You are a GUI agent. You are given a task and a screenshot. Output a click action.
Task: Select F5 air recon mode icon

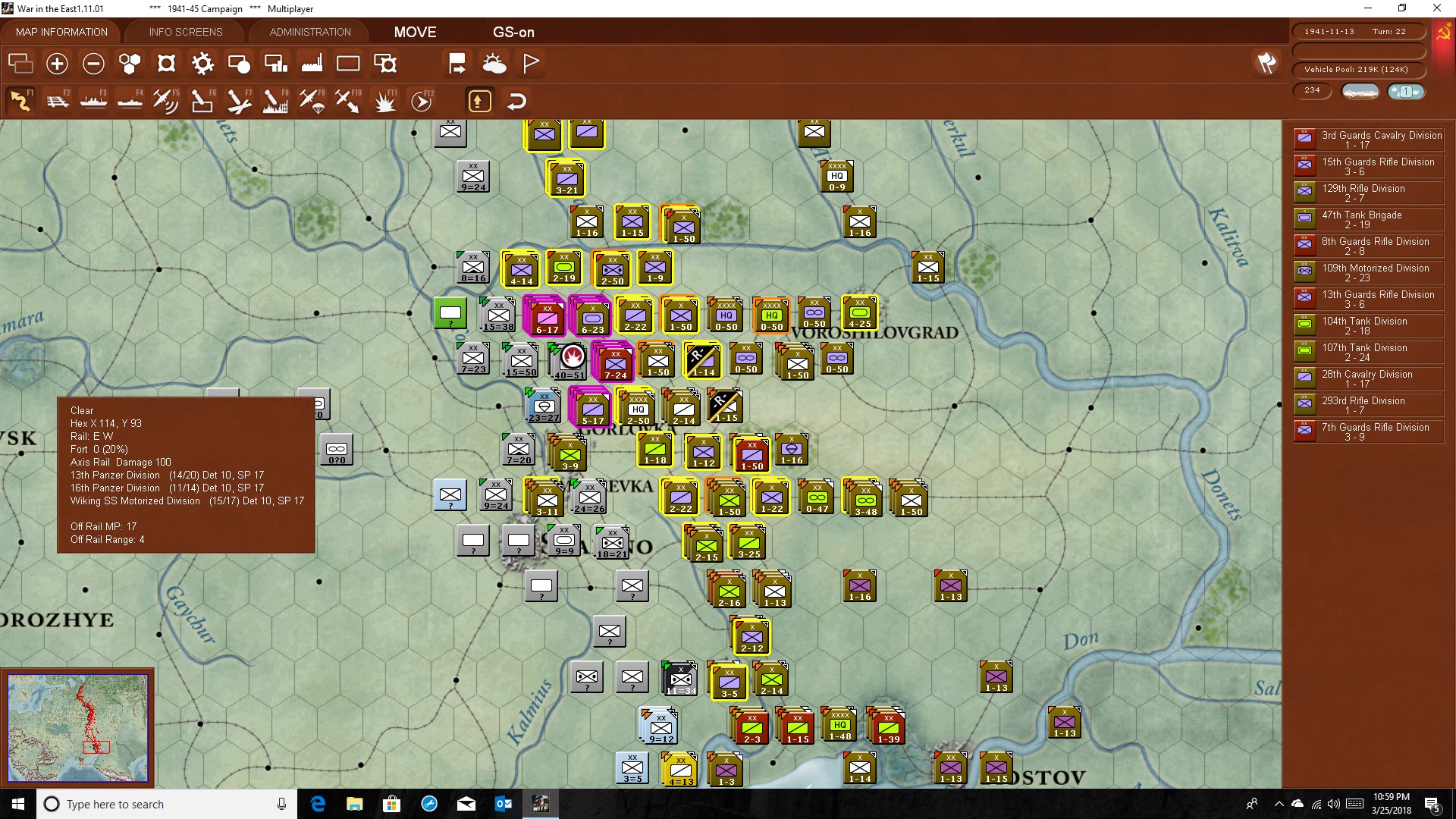(166, 101)
